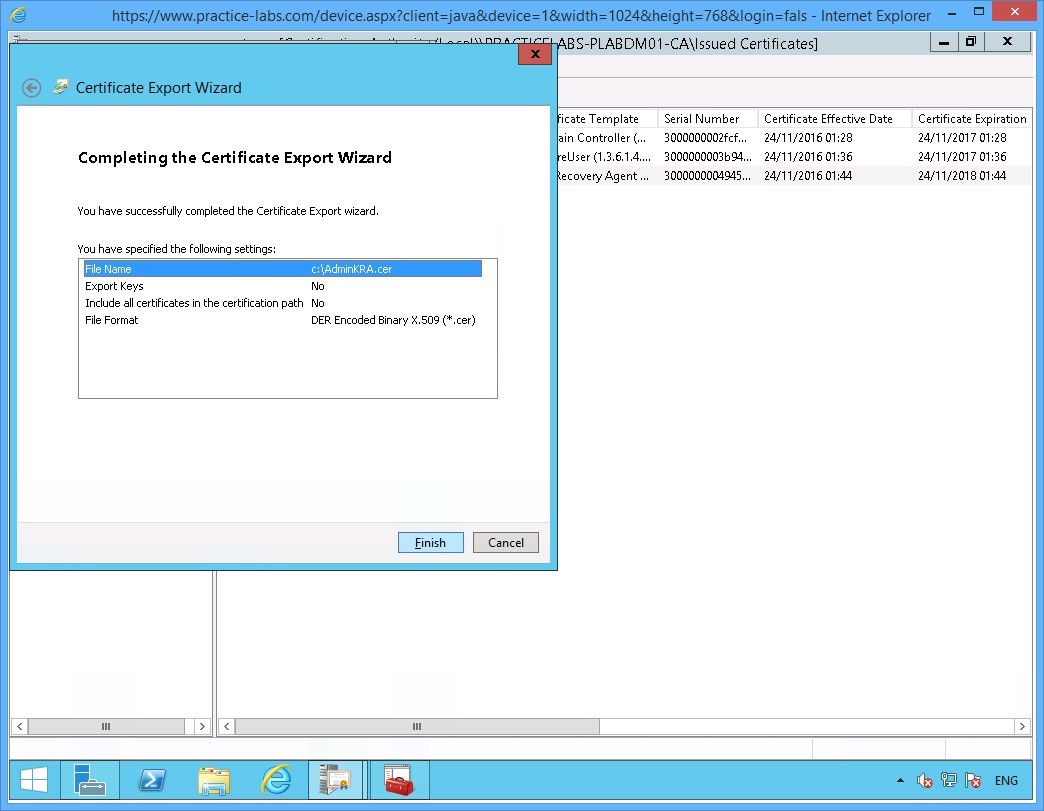Show hidden system tray icons
The image size is (1044, 811).
click(x=900, y=781)
